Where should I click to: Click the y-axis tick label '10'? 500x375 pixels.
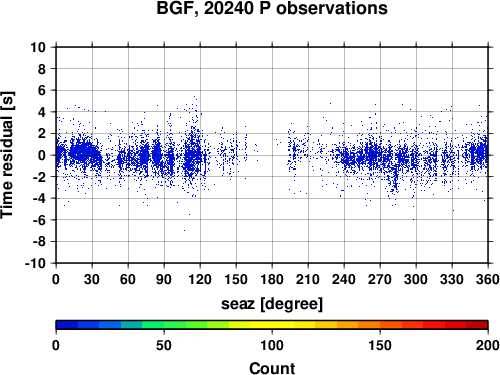pos(38,47)
